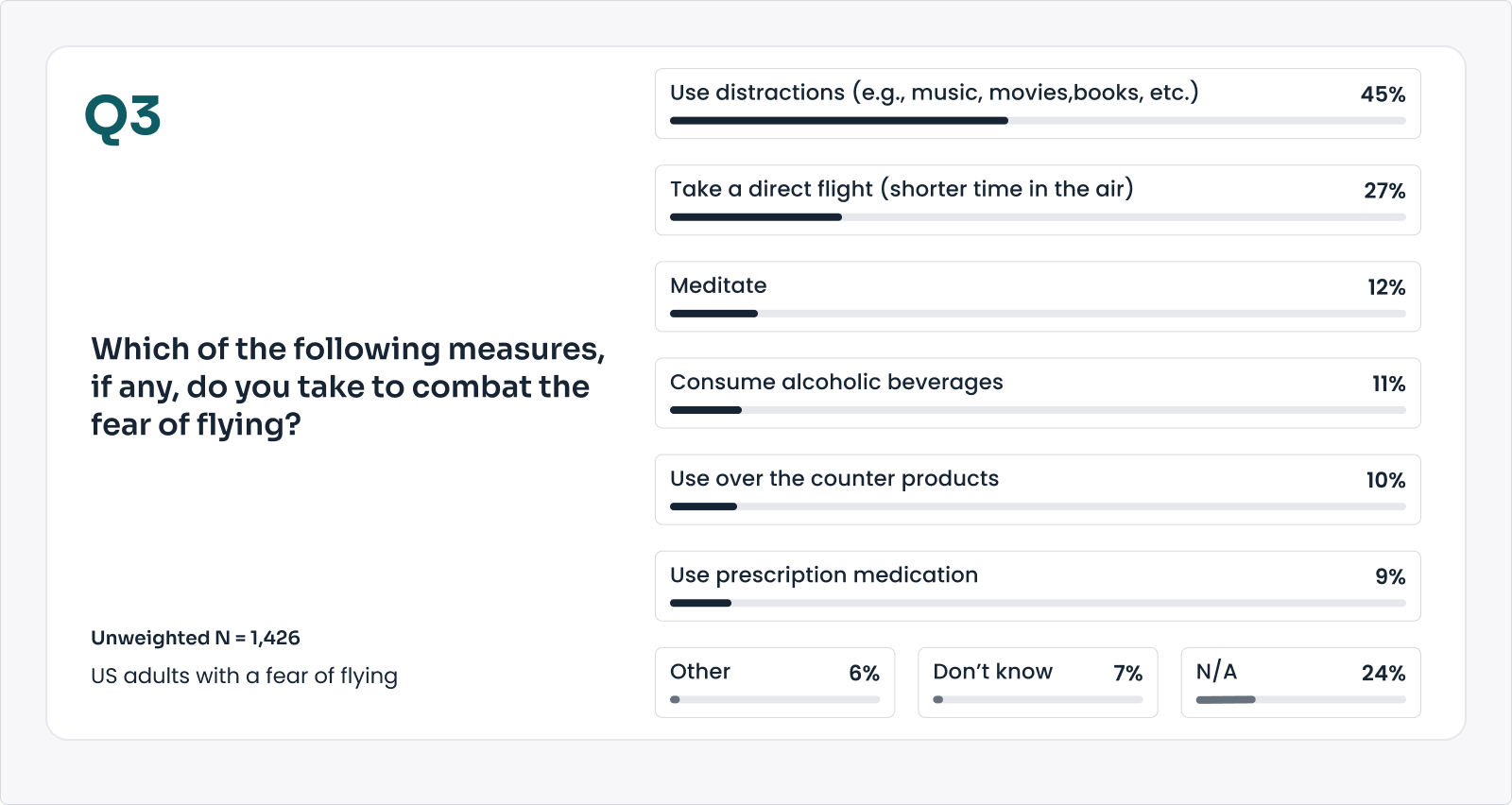Click the direct flight 27% bar
Screen dimensions: 1512x805
[x=1037, y=217]
